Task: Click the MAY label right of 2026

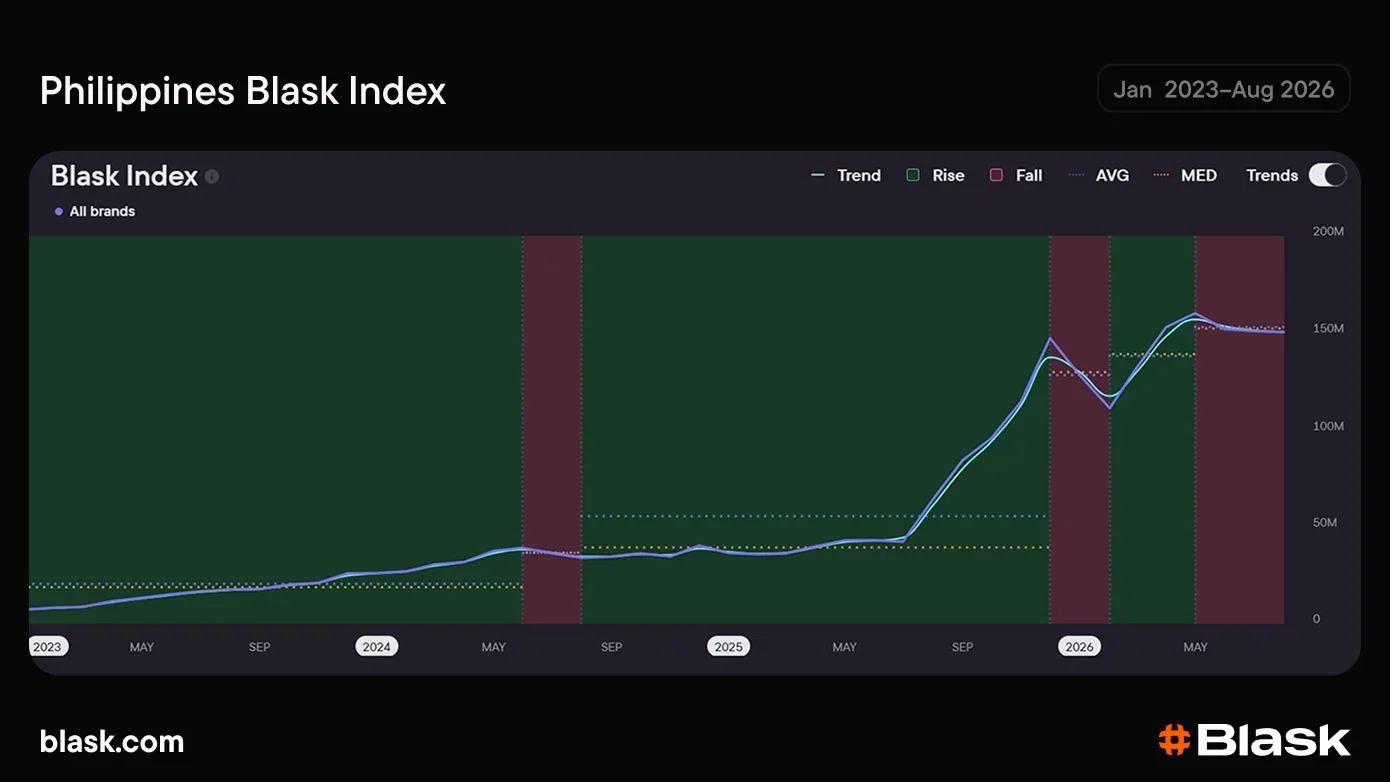Action: (x=1196, y=647)
